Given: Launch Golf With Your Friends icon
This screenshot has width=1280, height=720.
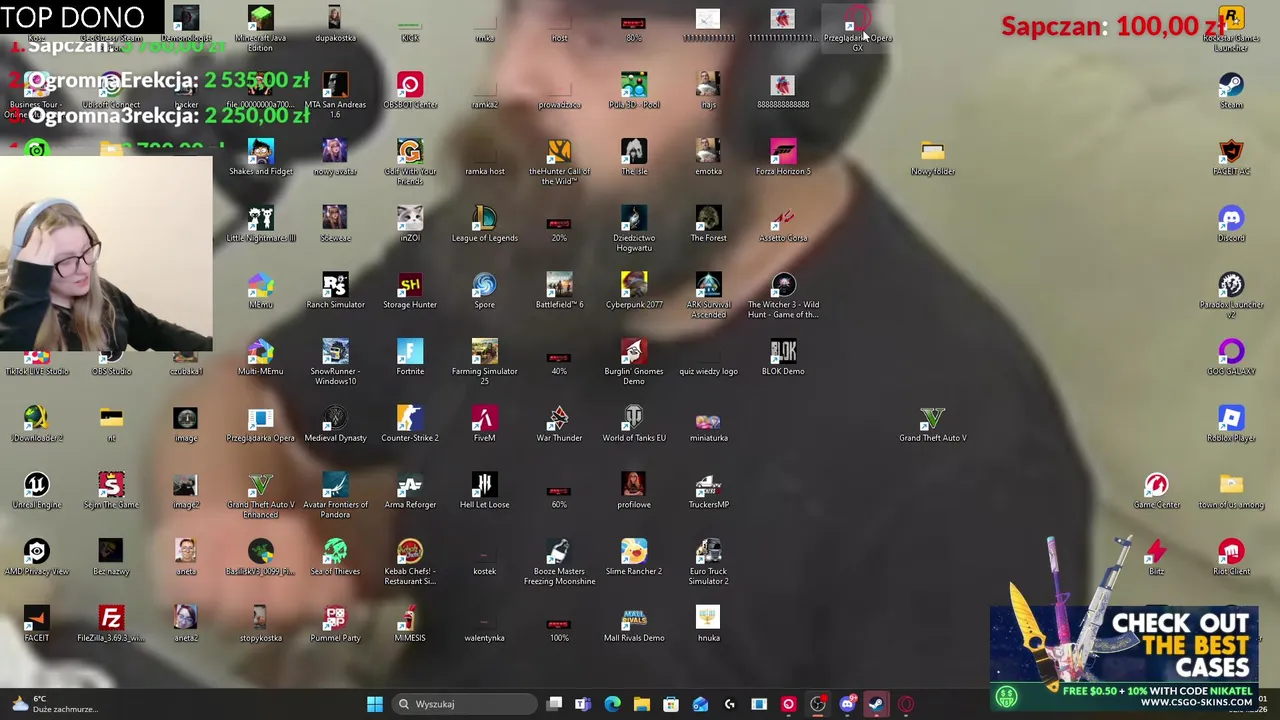Looking at the screenshot, I should click(x=410, y=162).
